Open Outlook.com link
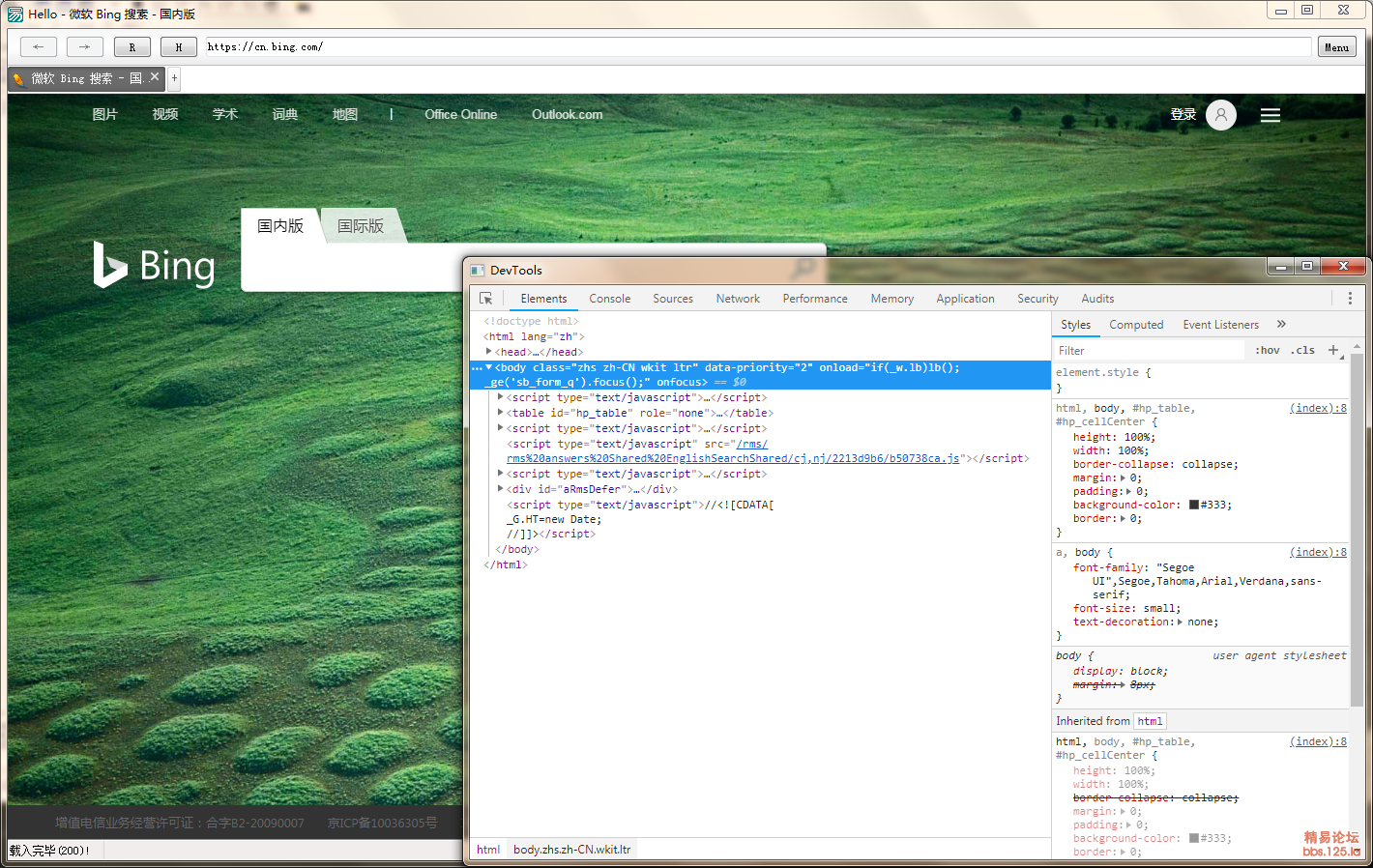This screenshot has height=868, width=1373. [567, 114]
